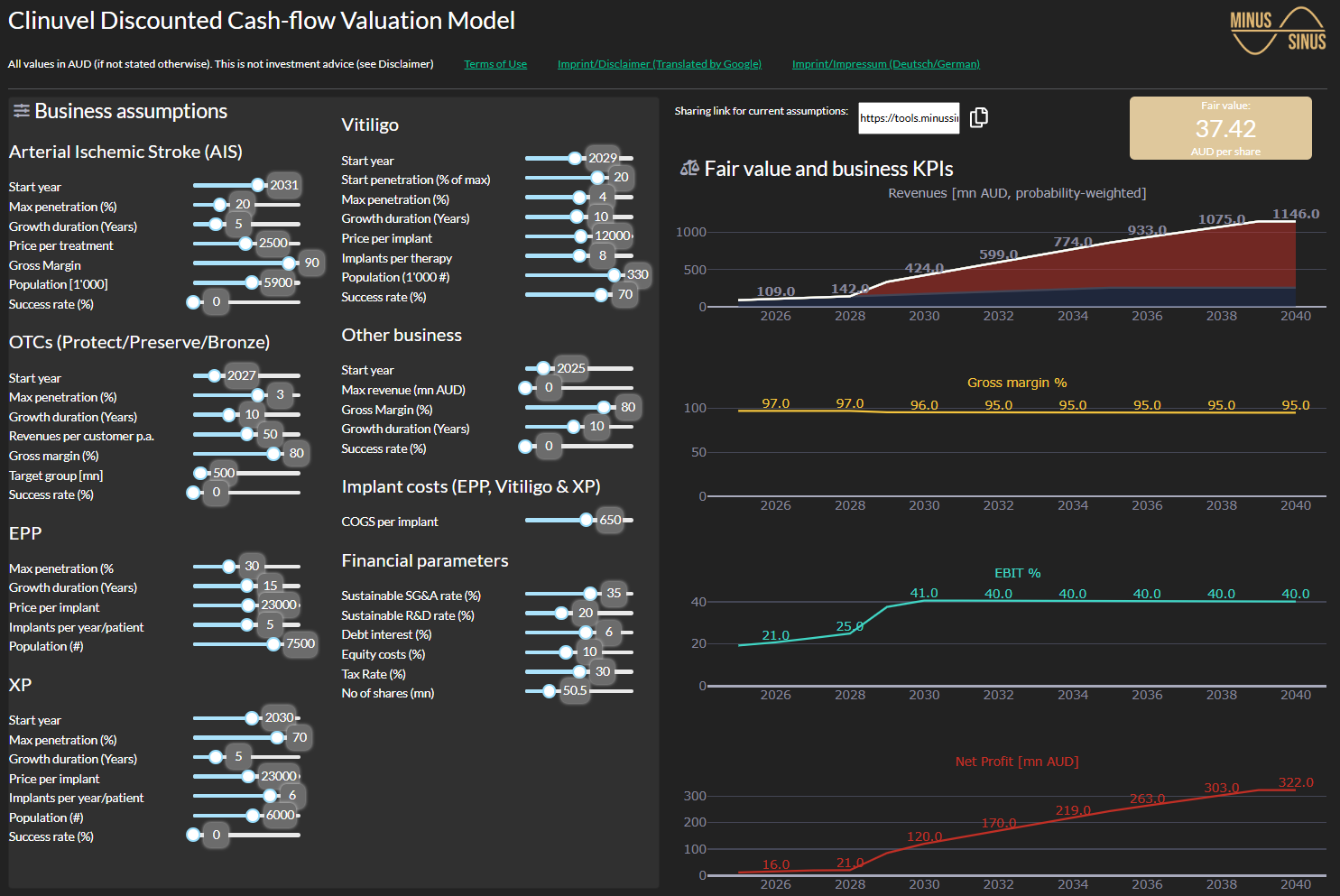Click the Business assumptions sliders icon
The height and width of the screenshot is (896, 1340).
pyautogui.click(x=21, y=111)
